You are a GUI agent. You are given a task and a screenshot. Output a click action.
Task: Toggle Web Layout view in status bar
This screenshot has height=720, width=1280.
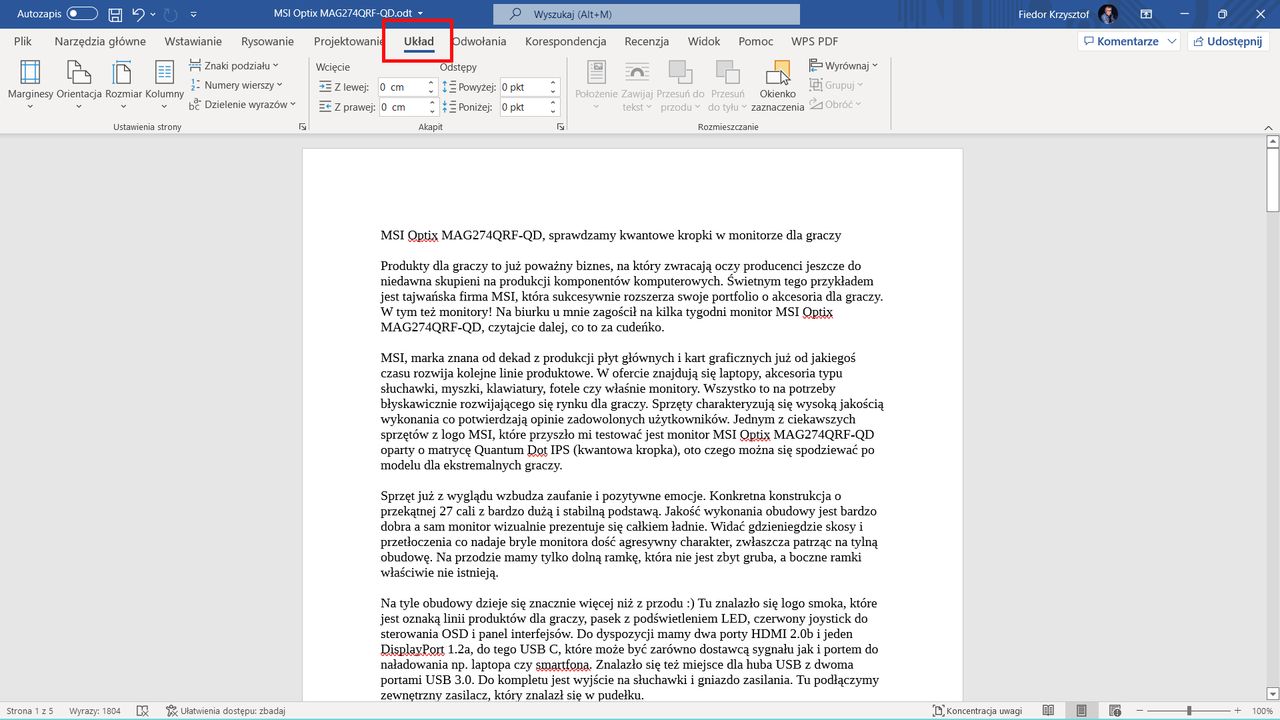click(x=1117, y=708)
